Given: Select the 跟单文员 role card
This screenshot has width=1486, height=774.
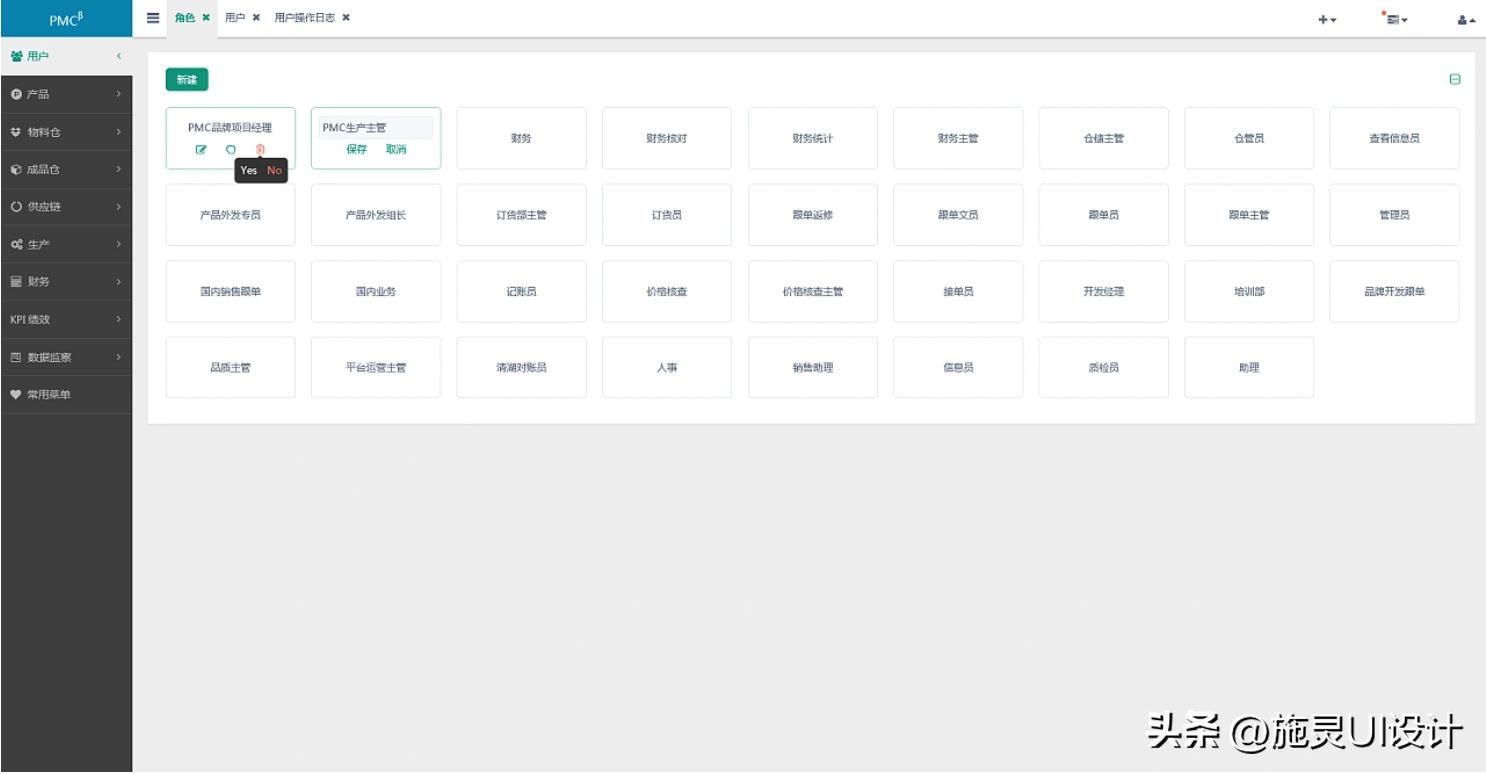Looking at the screenshot, I should 958,215.
